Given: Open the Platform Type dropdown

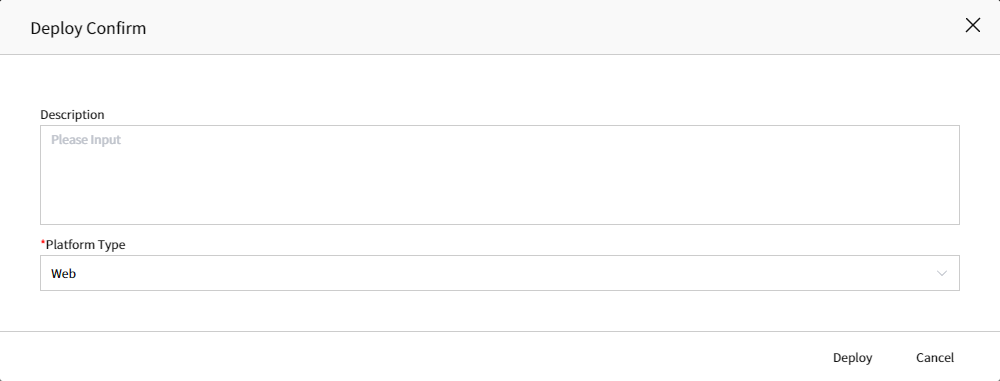Looking at the screenshot, I should pos(499,273).
